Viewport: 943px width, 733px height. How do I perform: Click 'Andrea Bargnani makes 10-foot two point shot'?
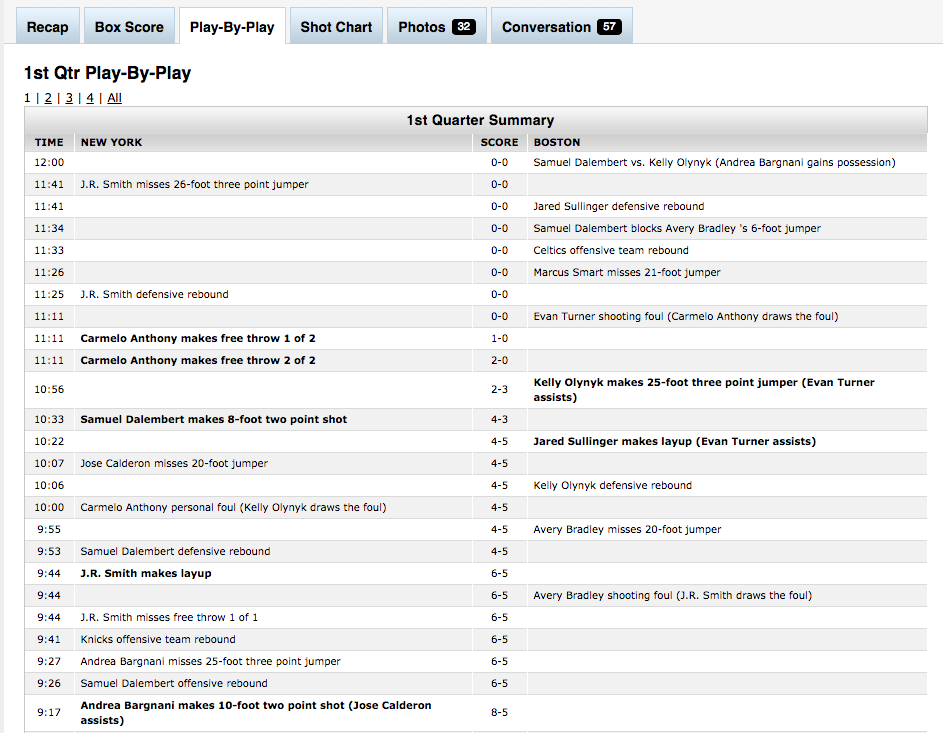[256, 713]
